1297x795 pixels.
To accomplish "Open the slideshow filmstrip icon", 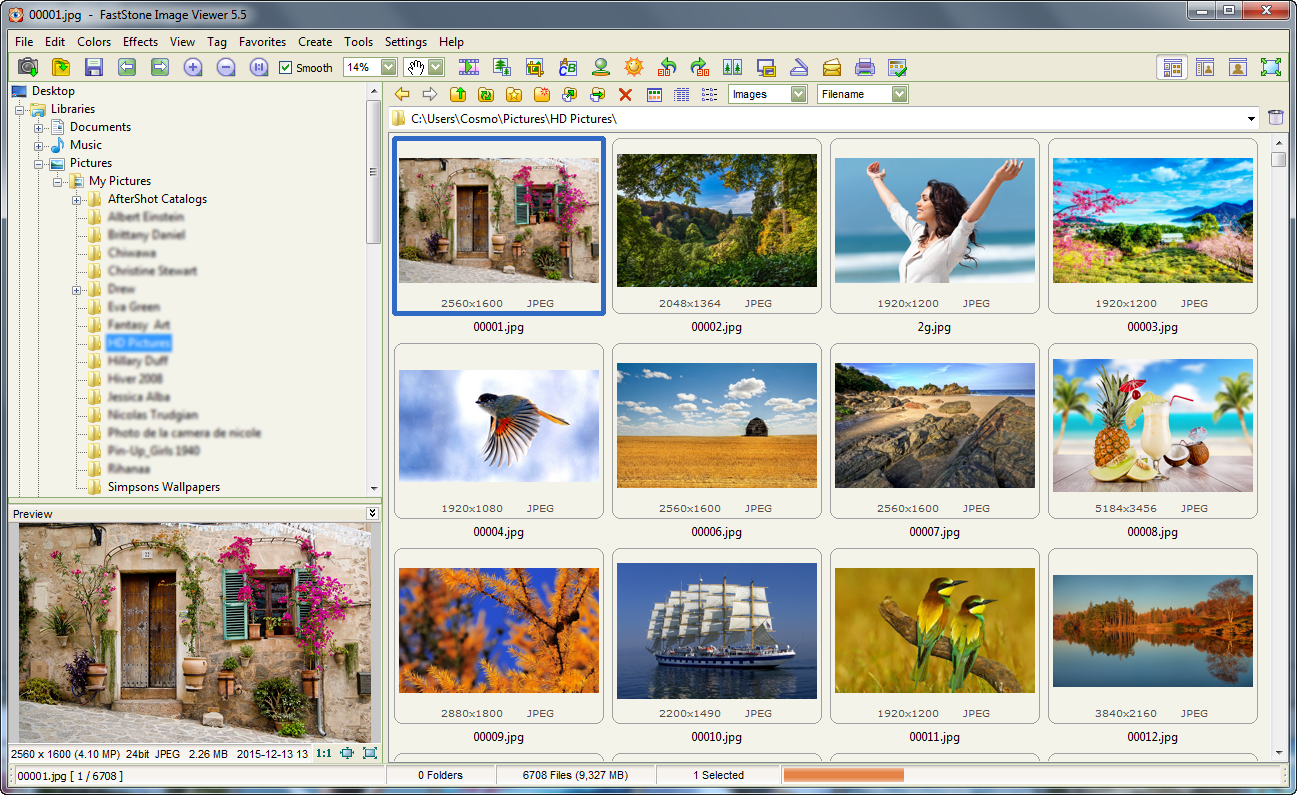I will [469, 67].
